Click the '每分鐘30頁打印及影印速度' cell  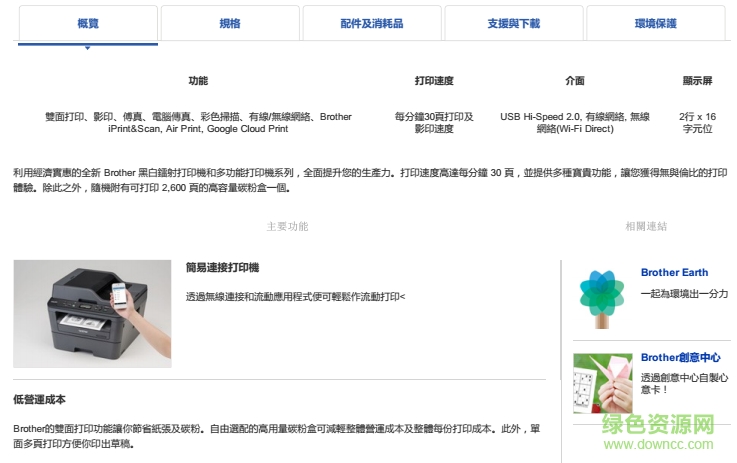tap(434, 123)
